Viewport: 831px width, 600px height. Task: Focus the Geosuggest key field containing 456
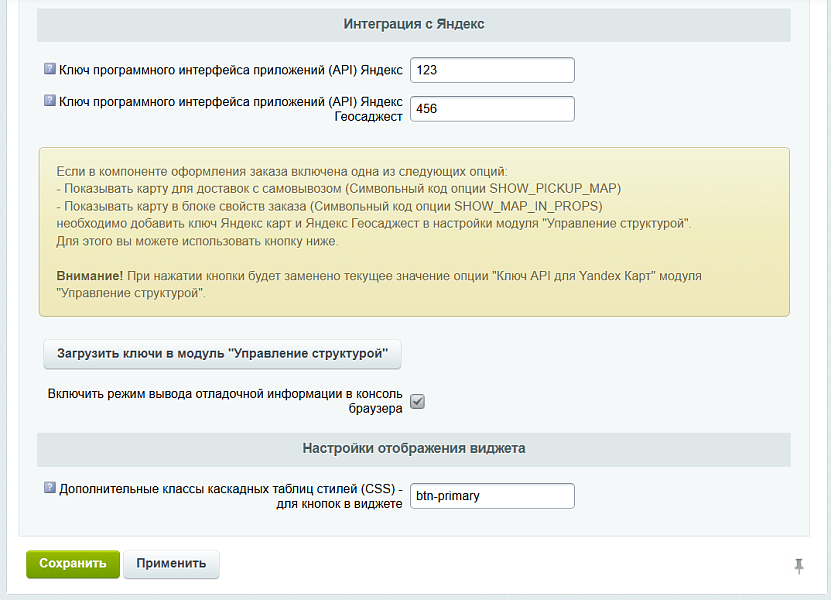pyautogui.click(x=492, y=109)
